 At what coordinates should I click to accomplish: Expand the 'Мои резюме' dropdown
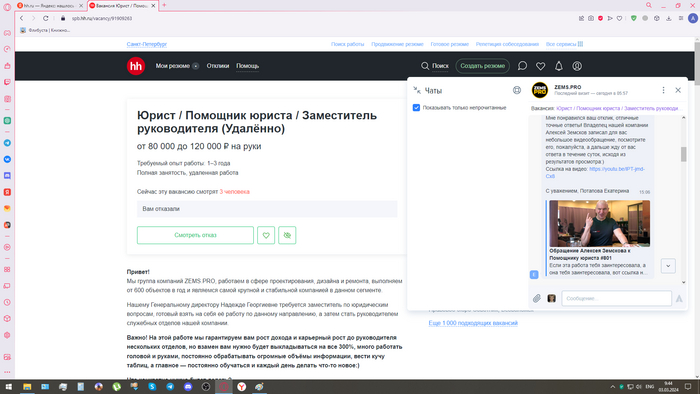(177, 66)
